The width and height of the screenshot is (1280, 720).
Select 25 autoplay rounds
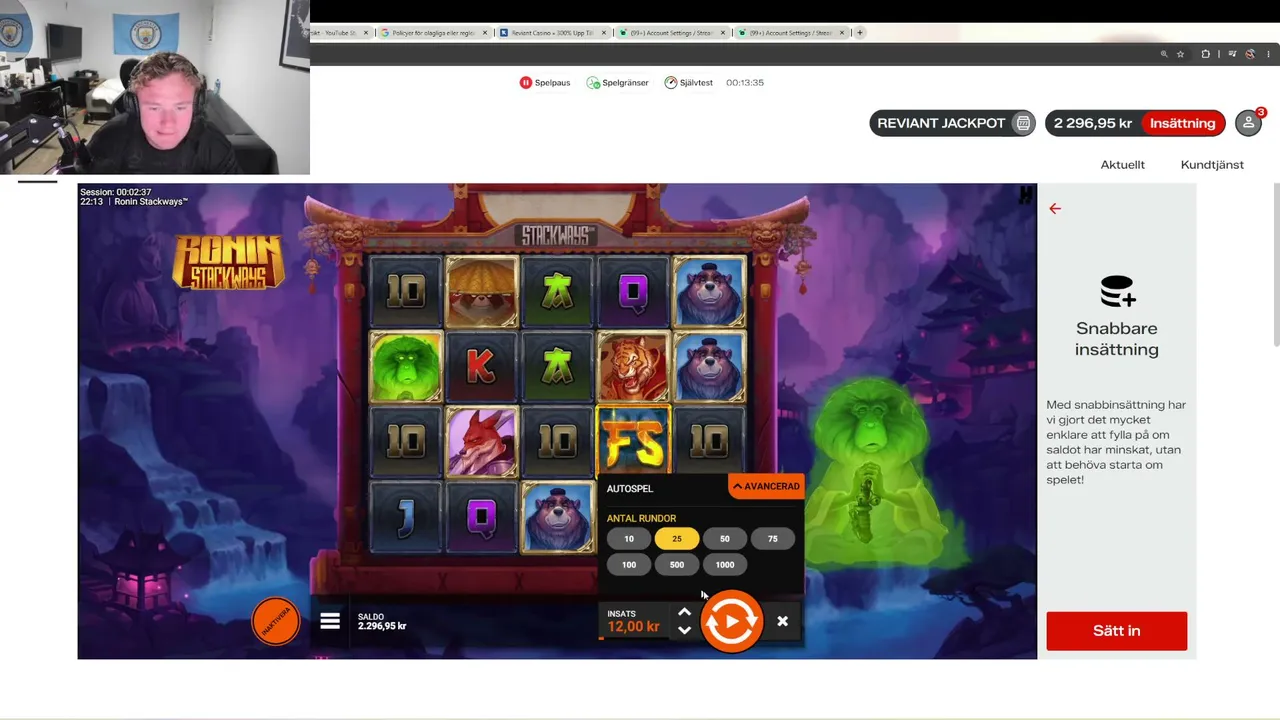coord(677,539)
